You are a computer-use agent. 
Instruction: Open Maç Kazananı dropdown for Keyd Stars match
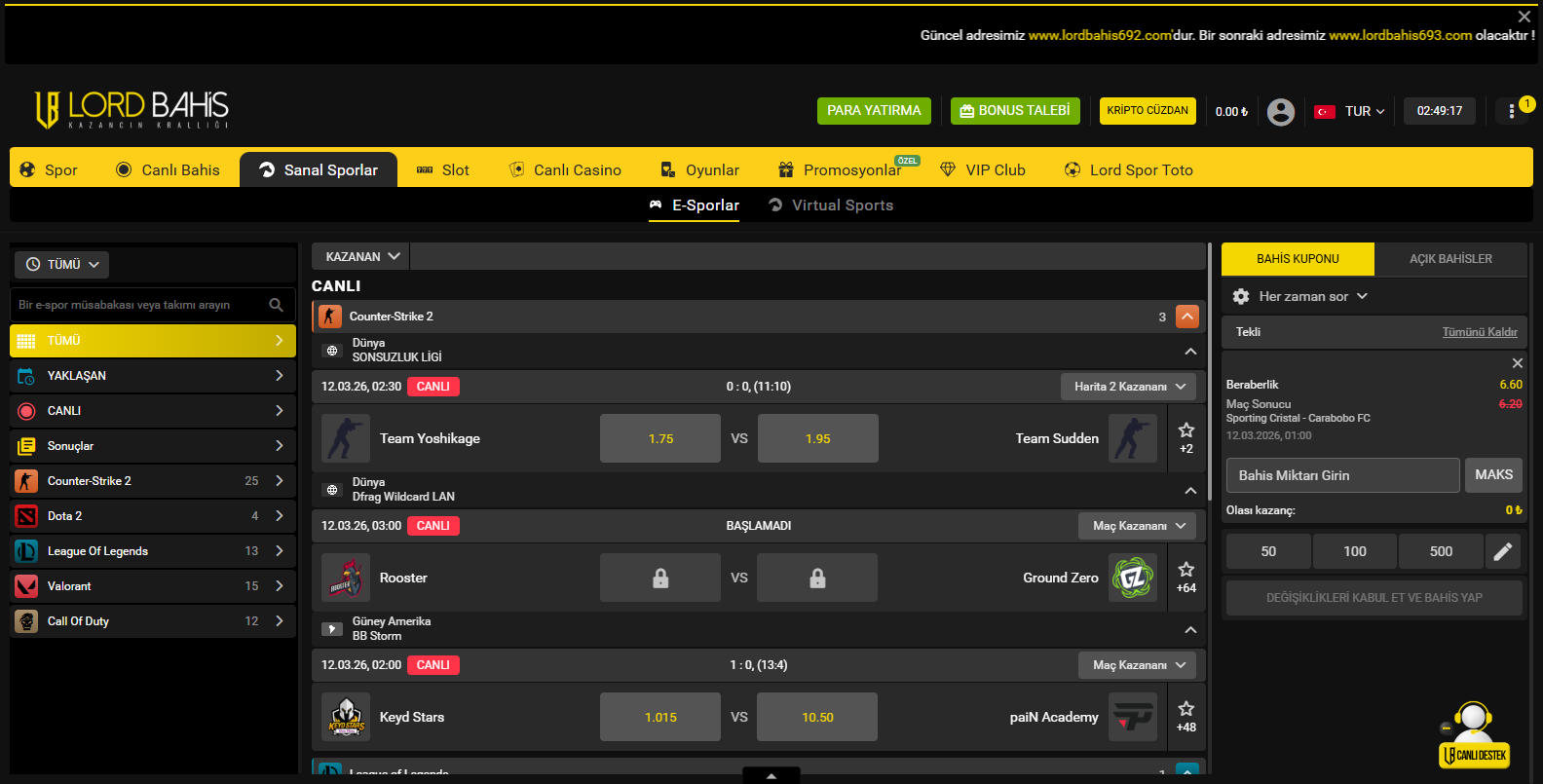point(1138,665)
